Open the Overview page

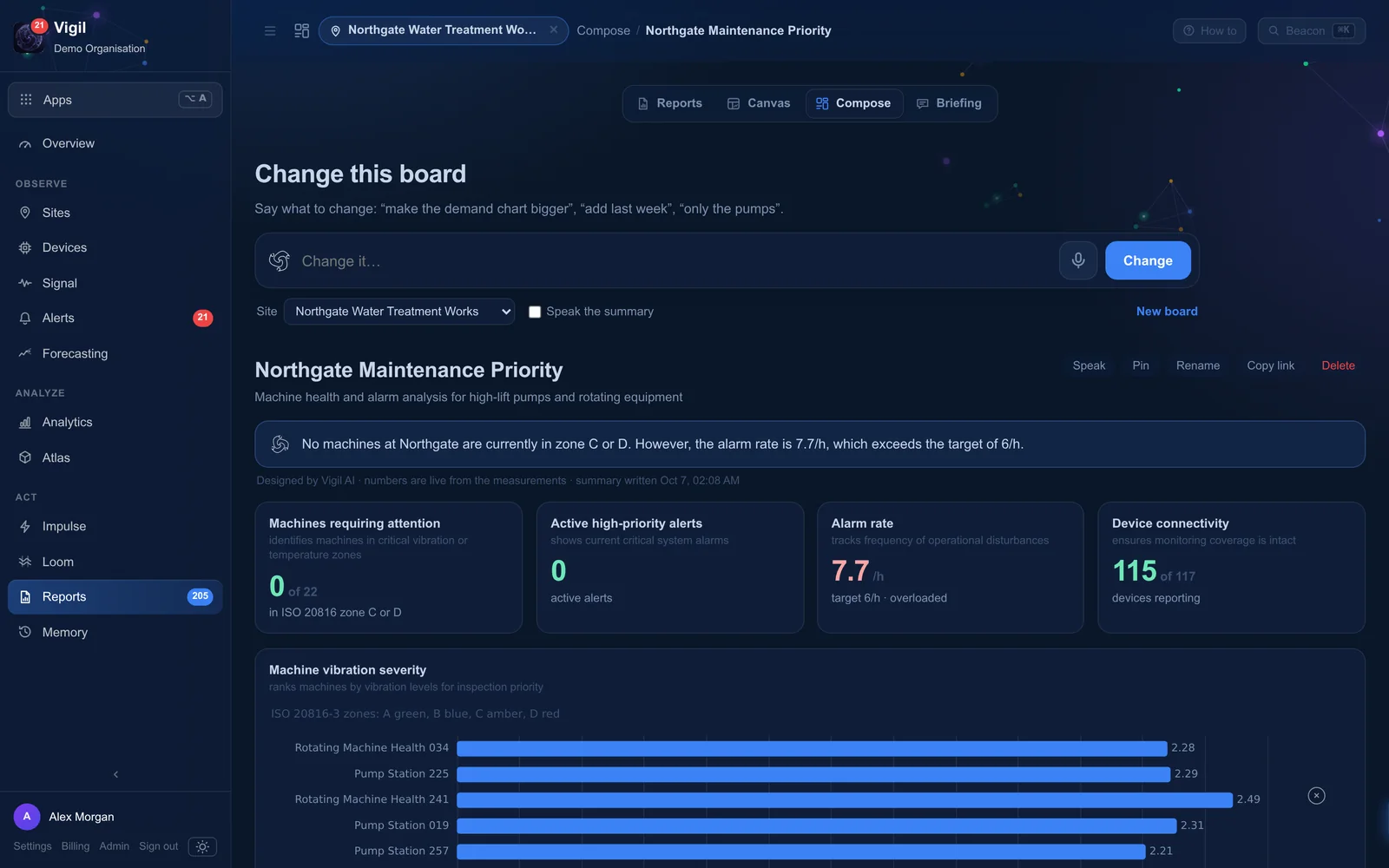(115, 143)
